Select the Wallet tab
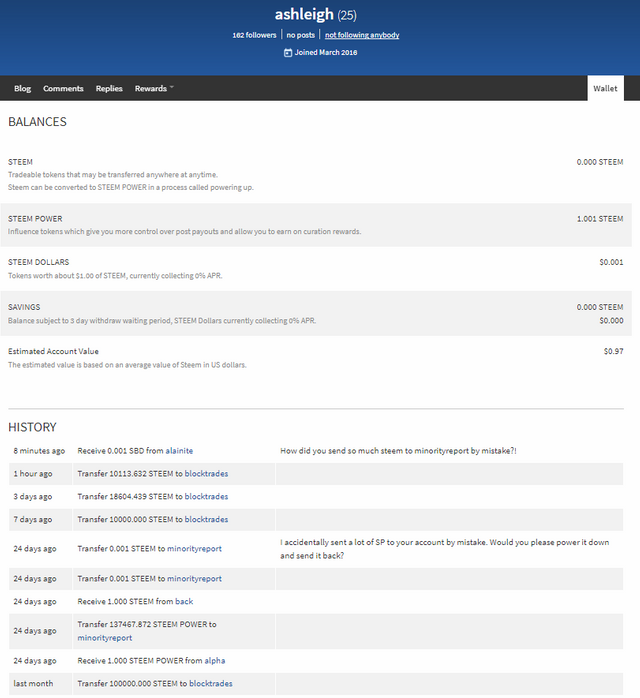The height and width of the screenshot is (698, 640). (605, 88)
